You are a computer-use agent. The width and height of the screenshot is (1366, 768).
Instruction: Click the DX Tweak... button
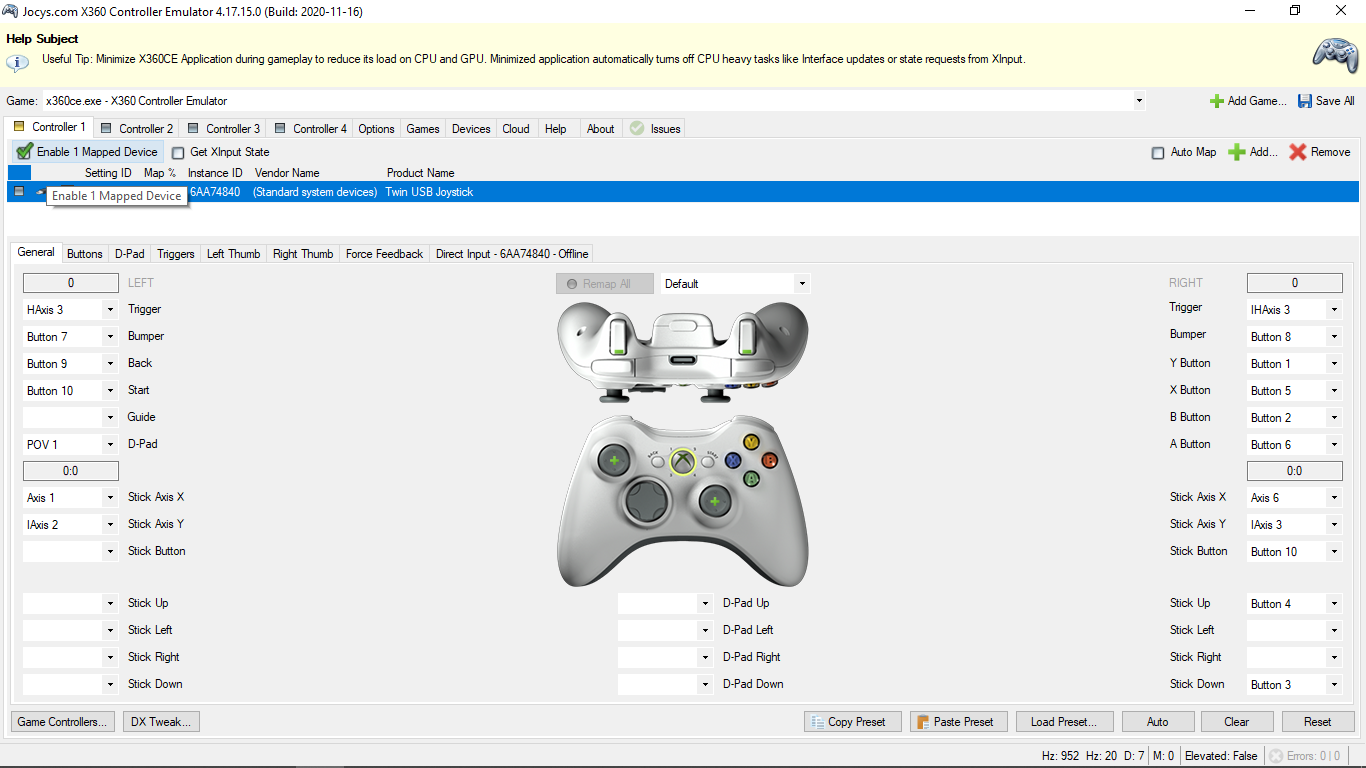pyautogui.click(x=161, y=722)
